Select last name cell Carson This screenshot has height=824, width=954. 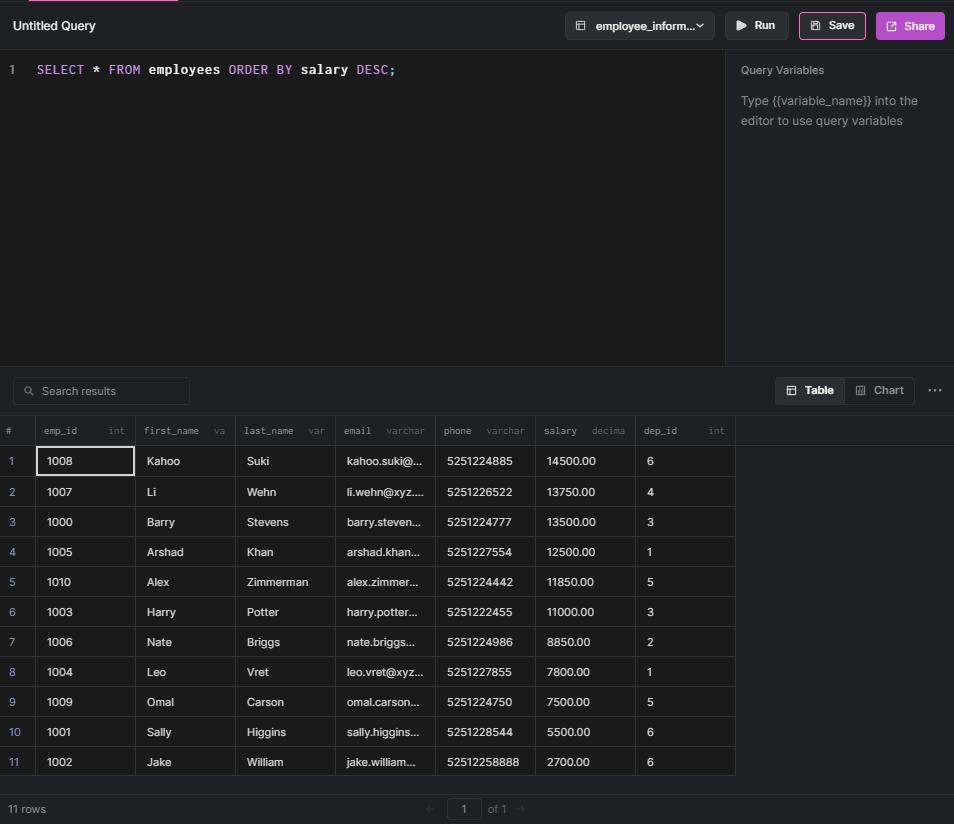coord(285,702)
